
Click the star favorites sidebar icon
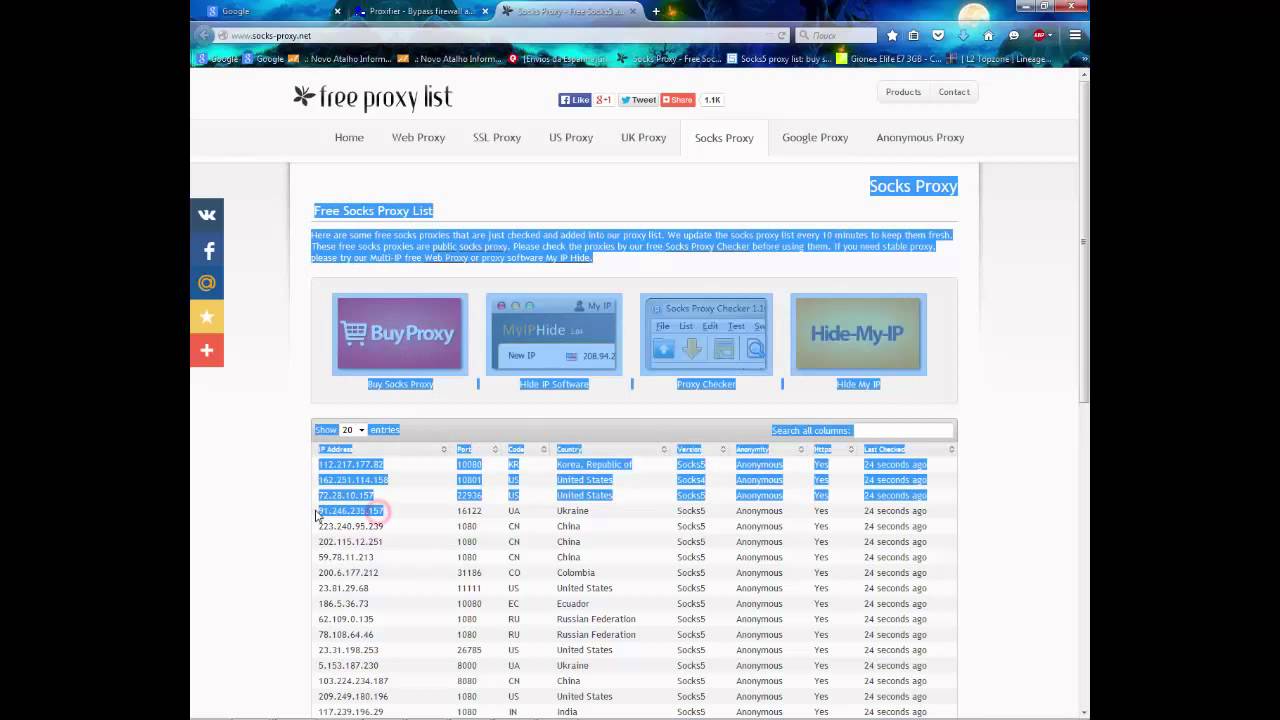click(x=207, y=317)
